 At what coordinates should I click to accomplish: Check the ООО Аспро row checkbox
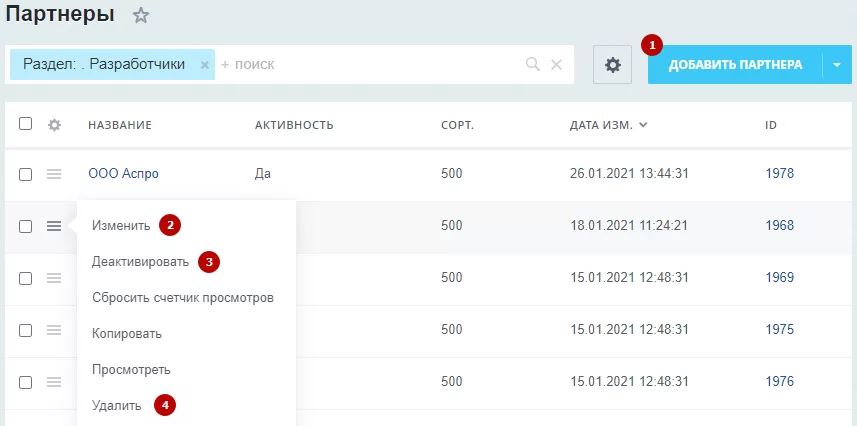click(25, 174)
